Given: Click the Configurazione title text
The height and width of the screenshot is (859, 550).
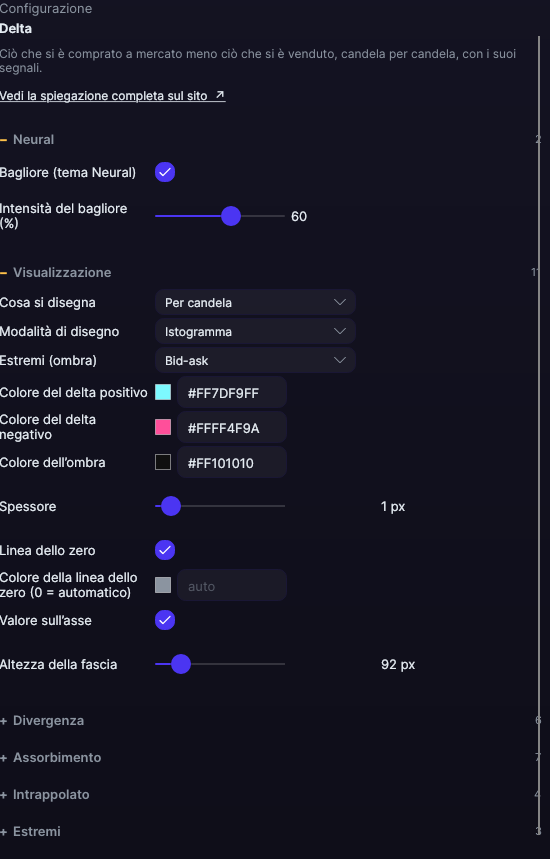Looking at the screenshot, I should point(46,8).
